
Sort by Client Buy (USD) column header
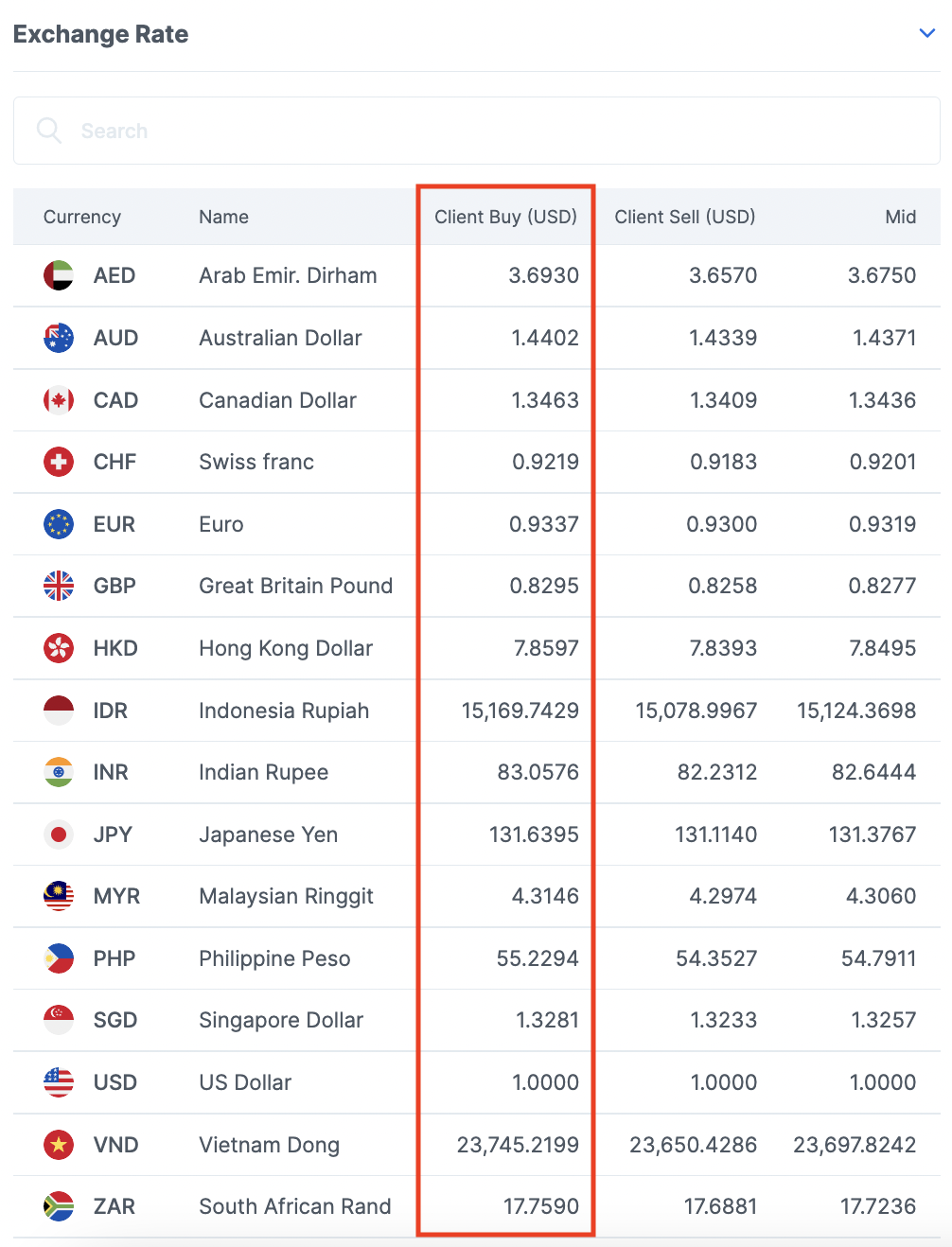pyautogui.click(x=505, y=217)
